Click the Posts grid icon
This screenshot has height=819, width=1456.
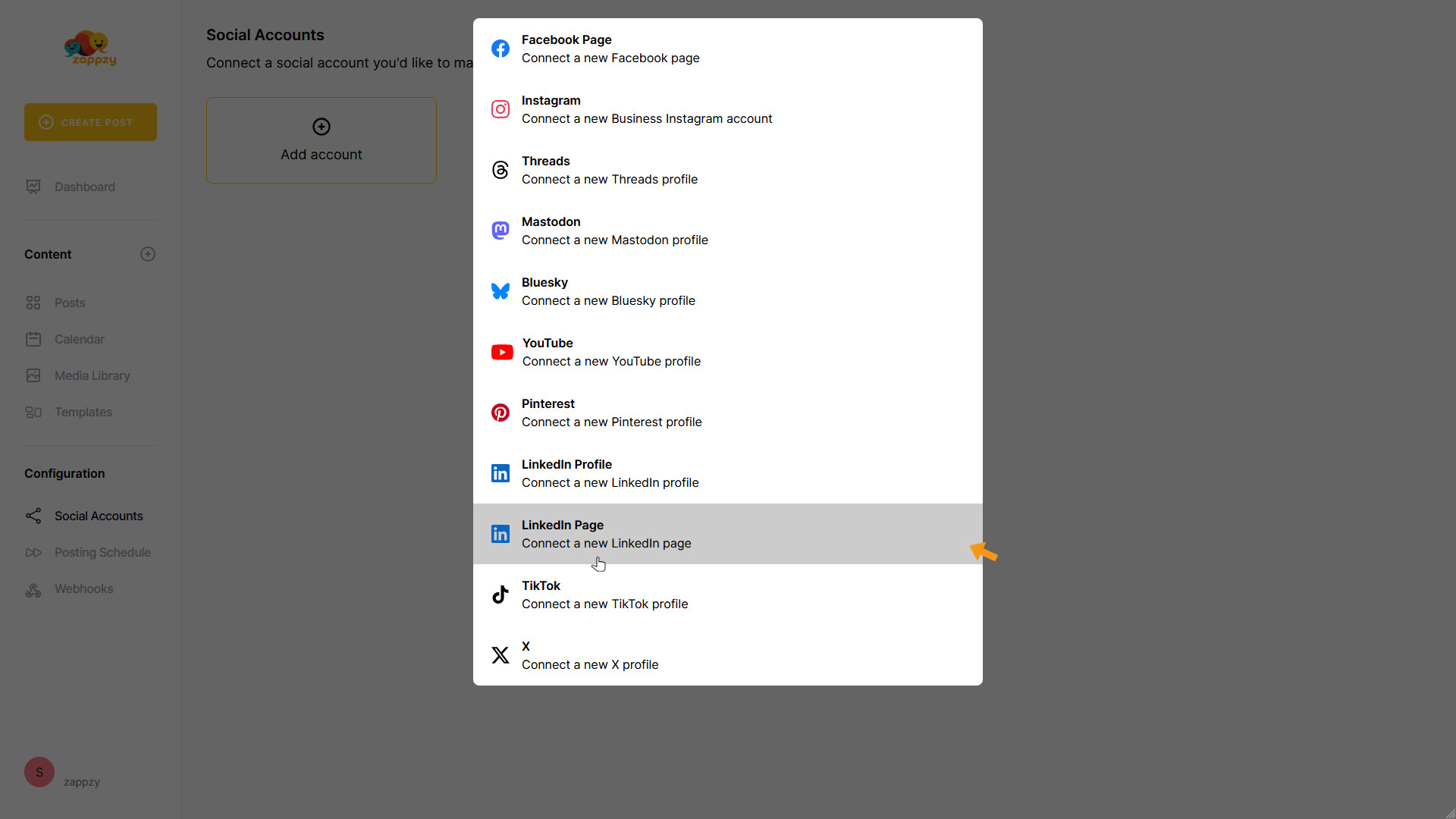pos(33,303)
